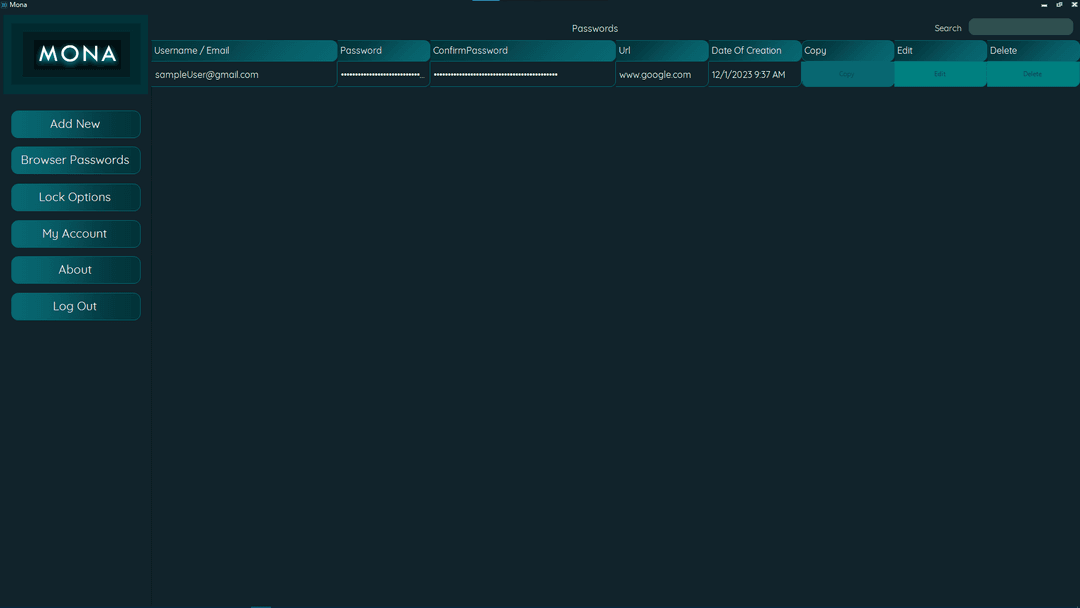The image size is (1080, 608).
Task: Focus the Search input field
Action: [x=1020, y=28]
